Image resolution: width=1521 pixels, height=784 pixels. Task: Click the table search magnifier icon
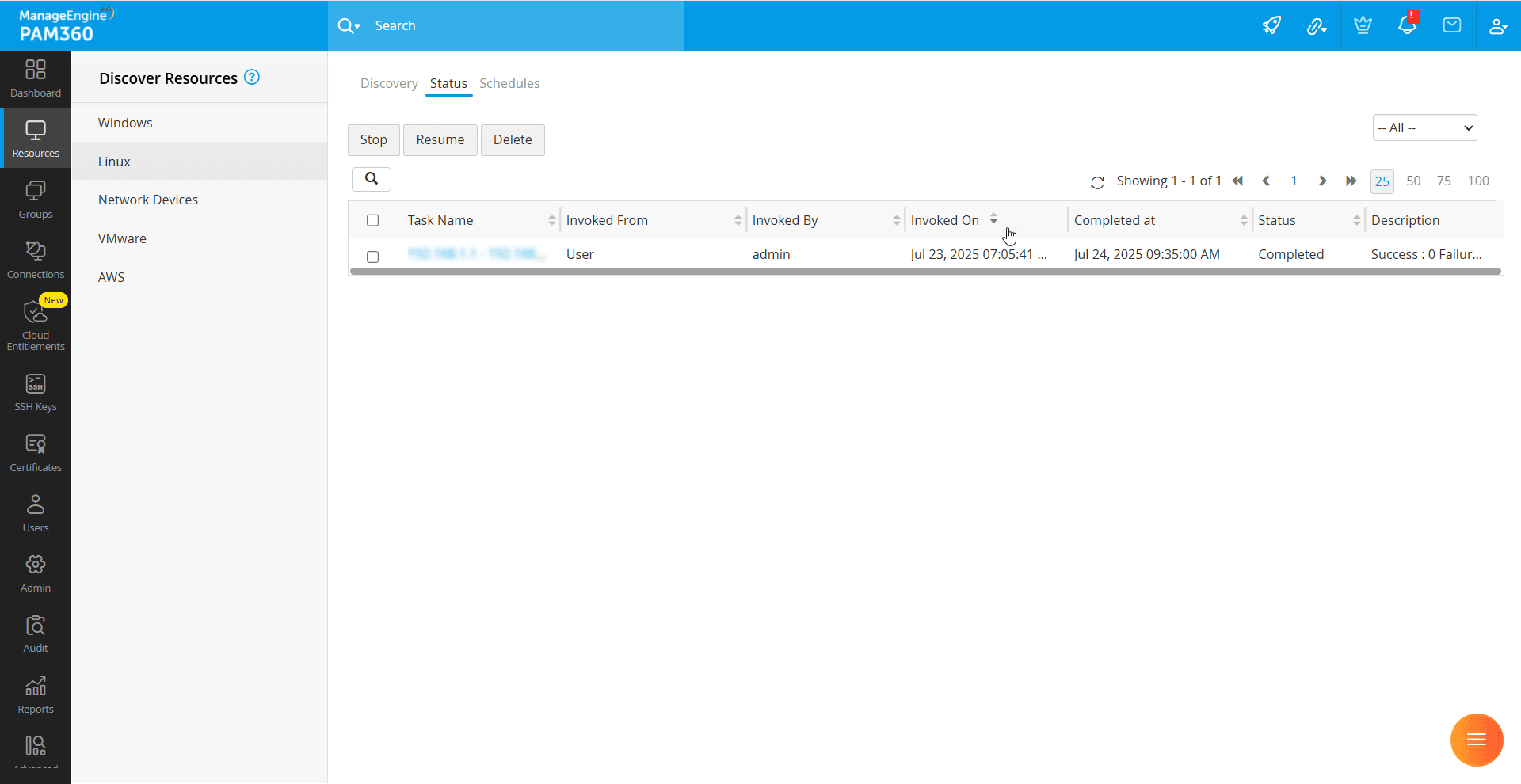pos(371,179)
